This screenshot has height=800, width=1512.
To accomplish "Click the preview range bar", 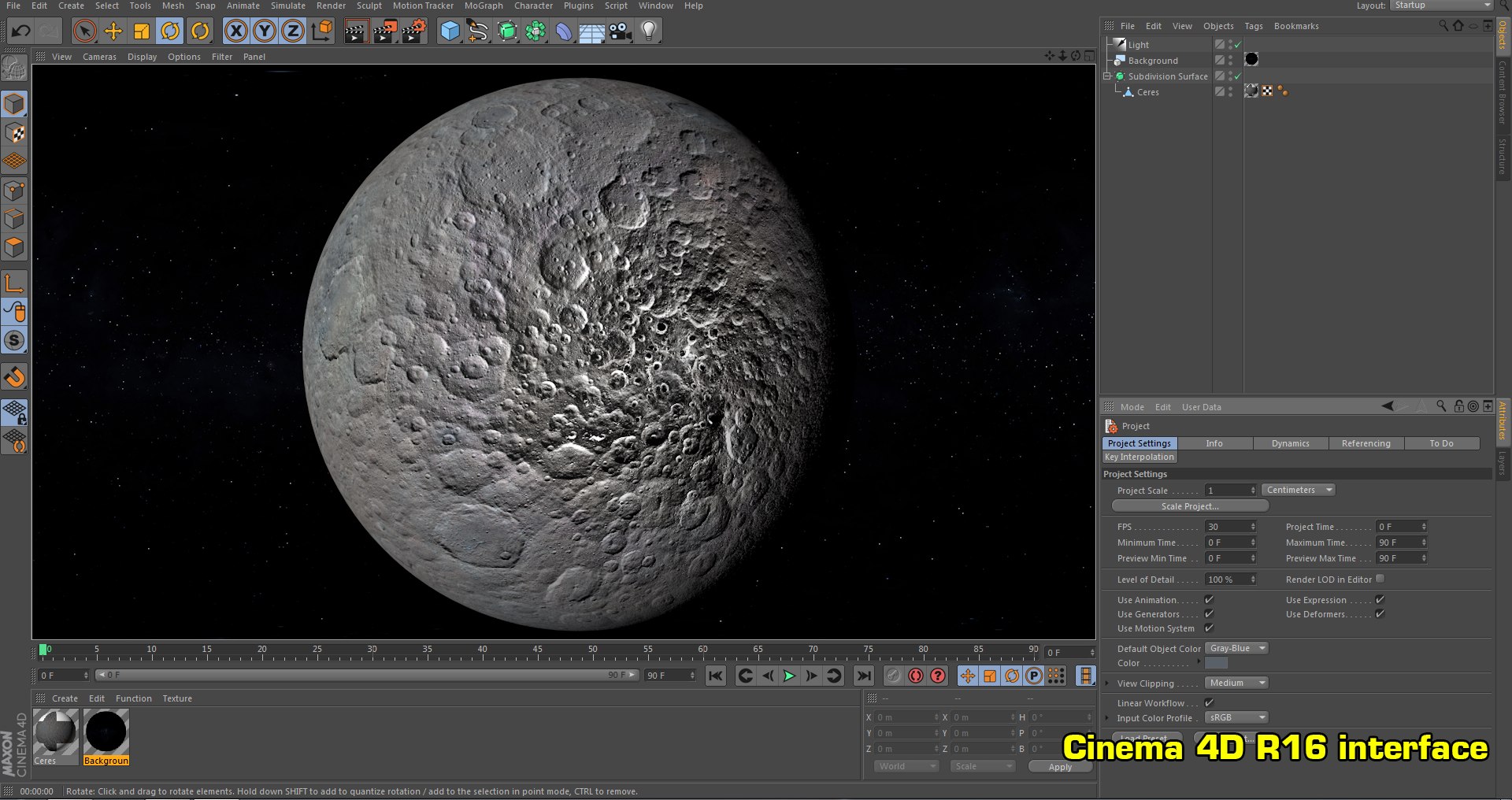I will pos(366,675).
